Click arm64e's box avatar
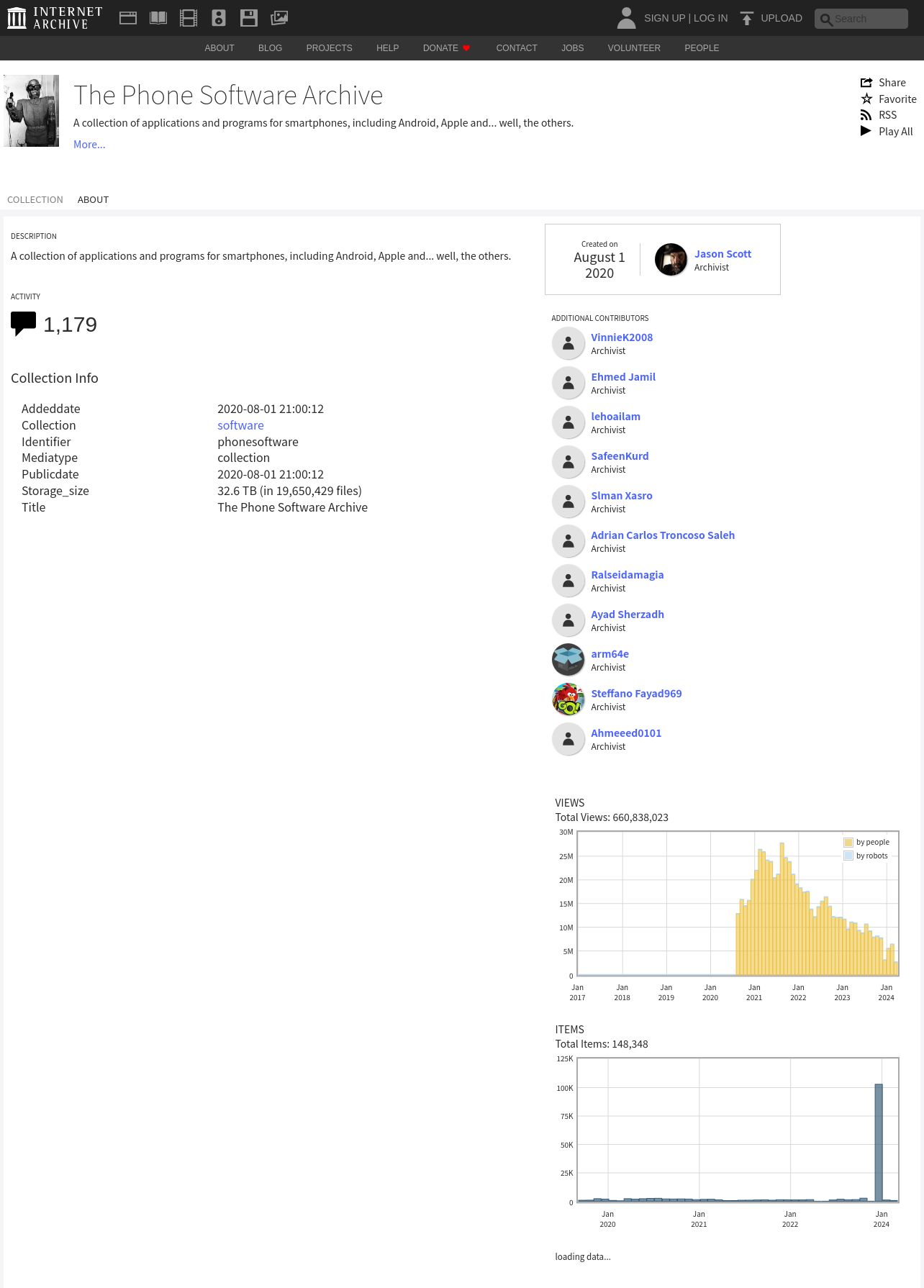The width and height of the screenshot is (924, 1288). pos(569,660)
